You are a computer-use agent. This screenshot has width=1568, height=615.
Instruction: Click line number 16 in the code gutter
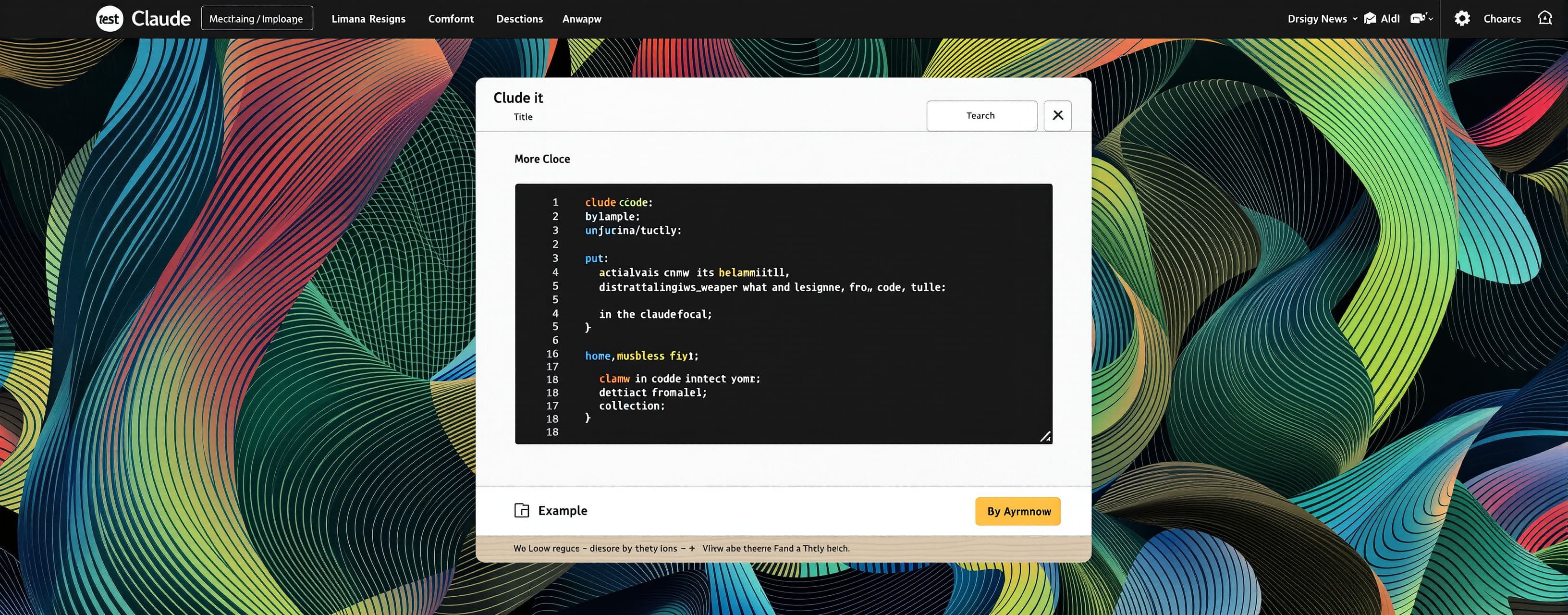[x=552, y=354]
